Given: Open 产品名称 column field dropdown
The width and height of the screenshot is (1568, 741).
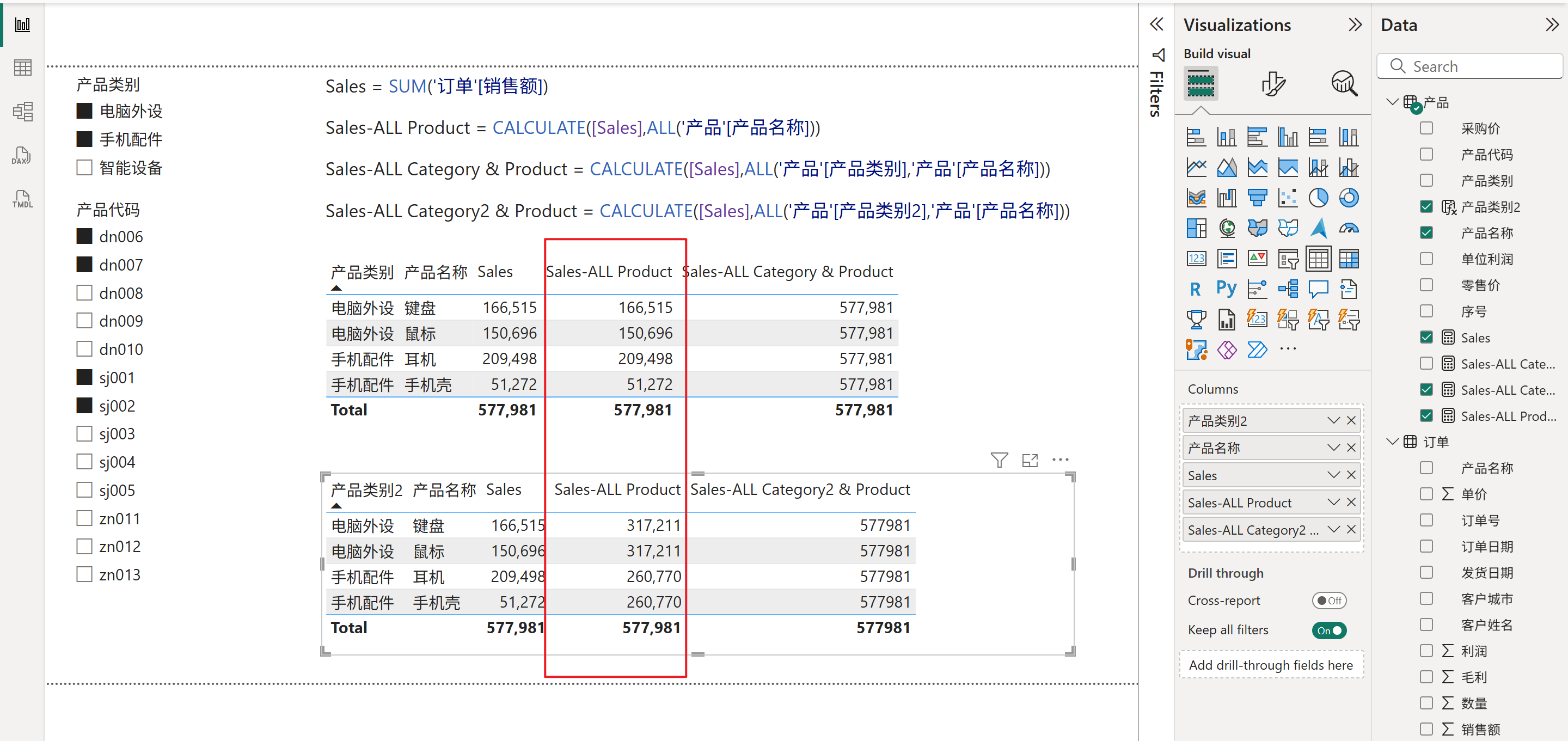Looking at the screenshot, I should pos(1333,448).
